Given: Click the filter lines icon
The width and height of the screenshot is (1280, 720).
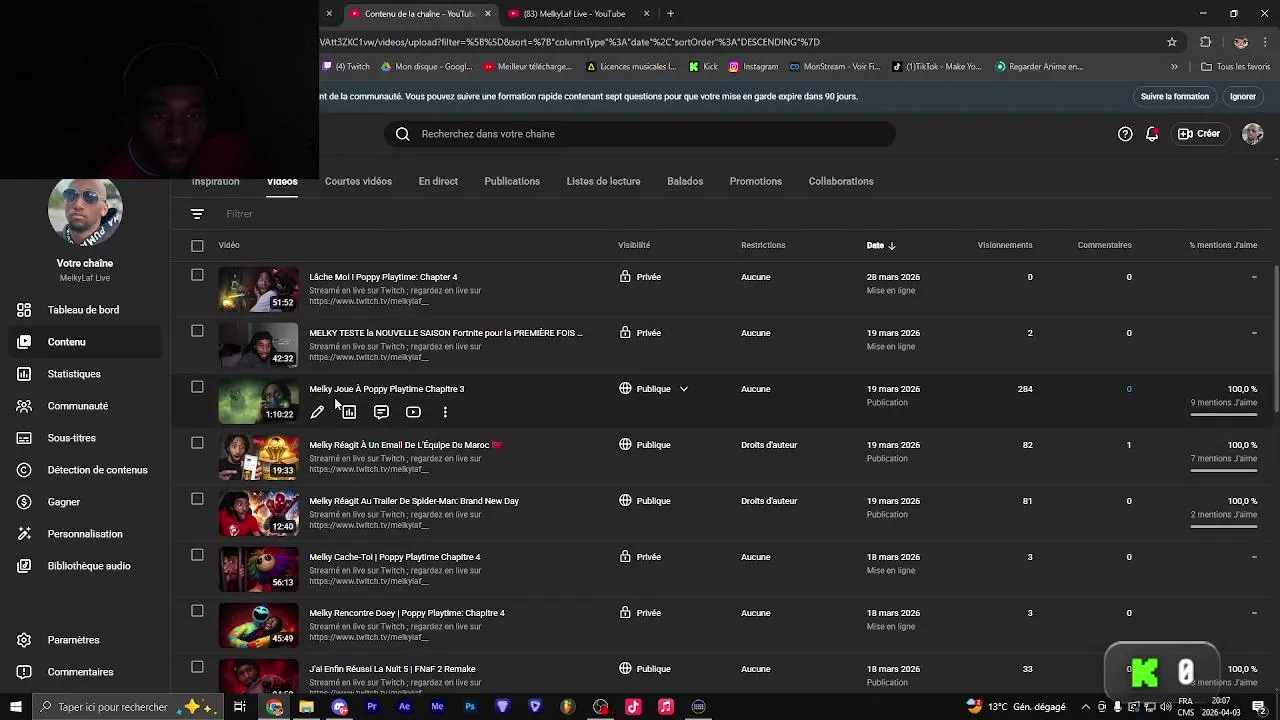Looking at the screenshot, I should pos(197,214).
